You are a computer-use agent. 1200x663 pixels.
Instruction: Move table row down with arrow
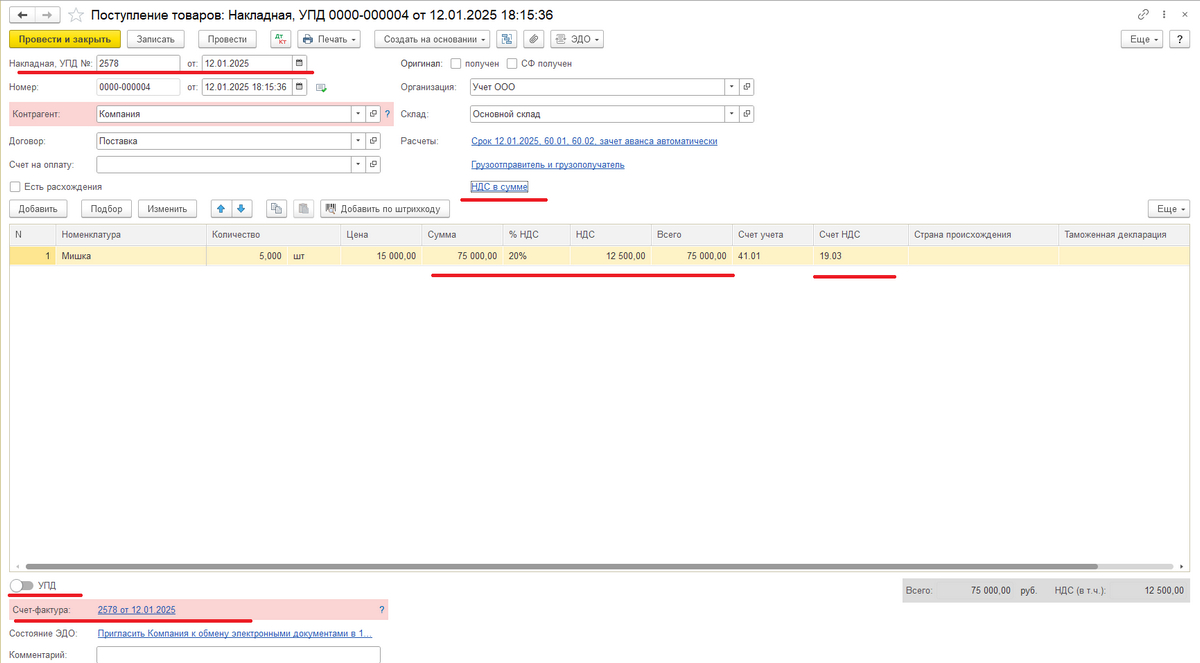click(242, 209)
